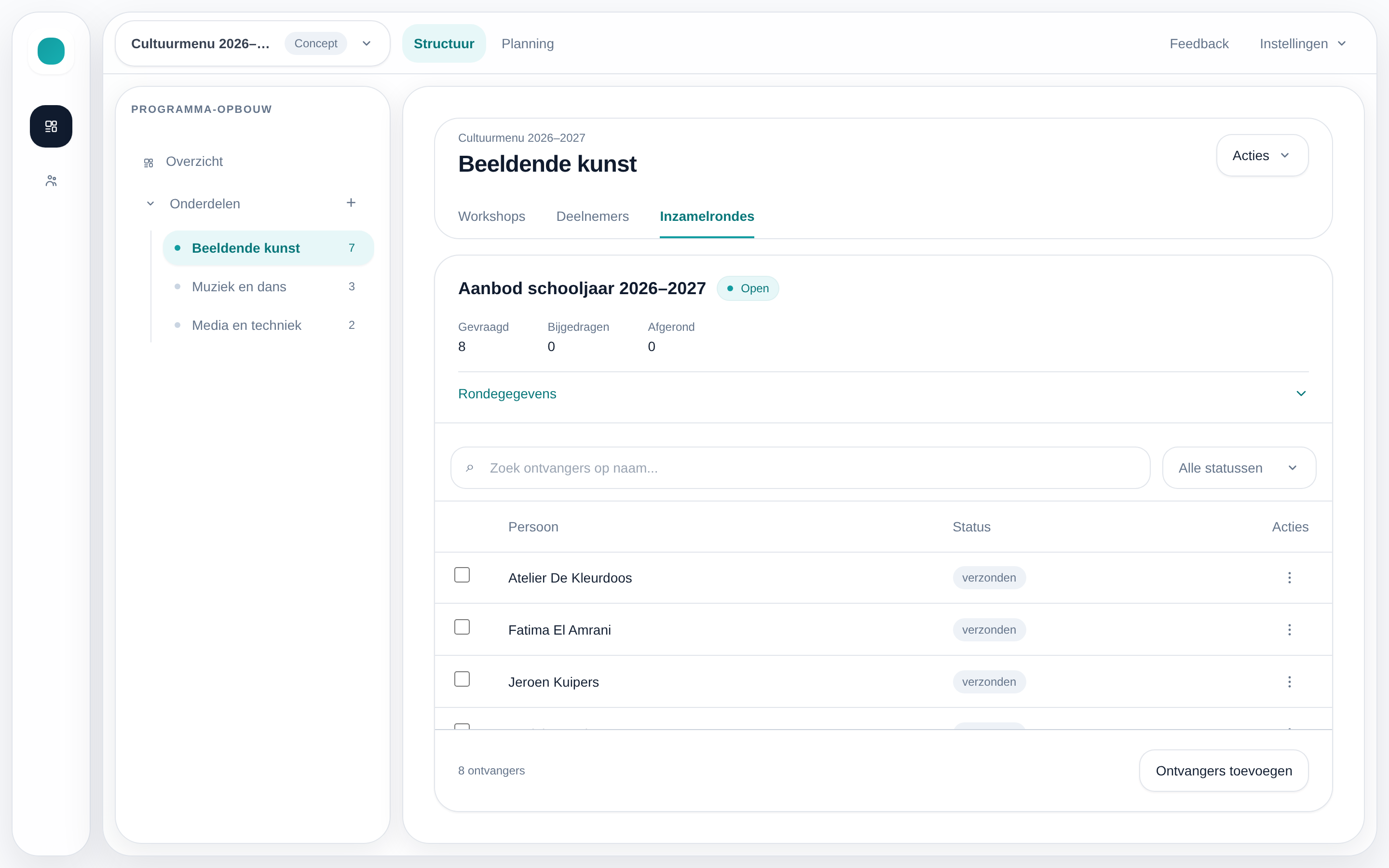Click the teal app logo icon
Screen dimensions: 1389x868
pyautogui.click(x=51, y=51)
